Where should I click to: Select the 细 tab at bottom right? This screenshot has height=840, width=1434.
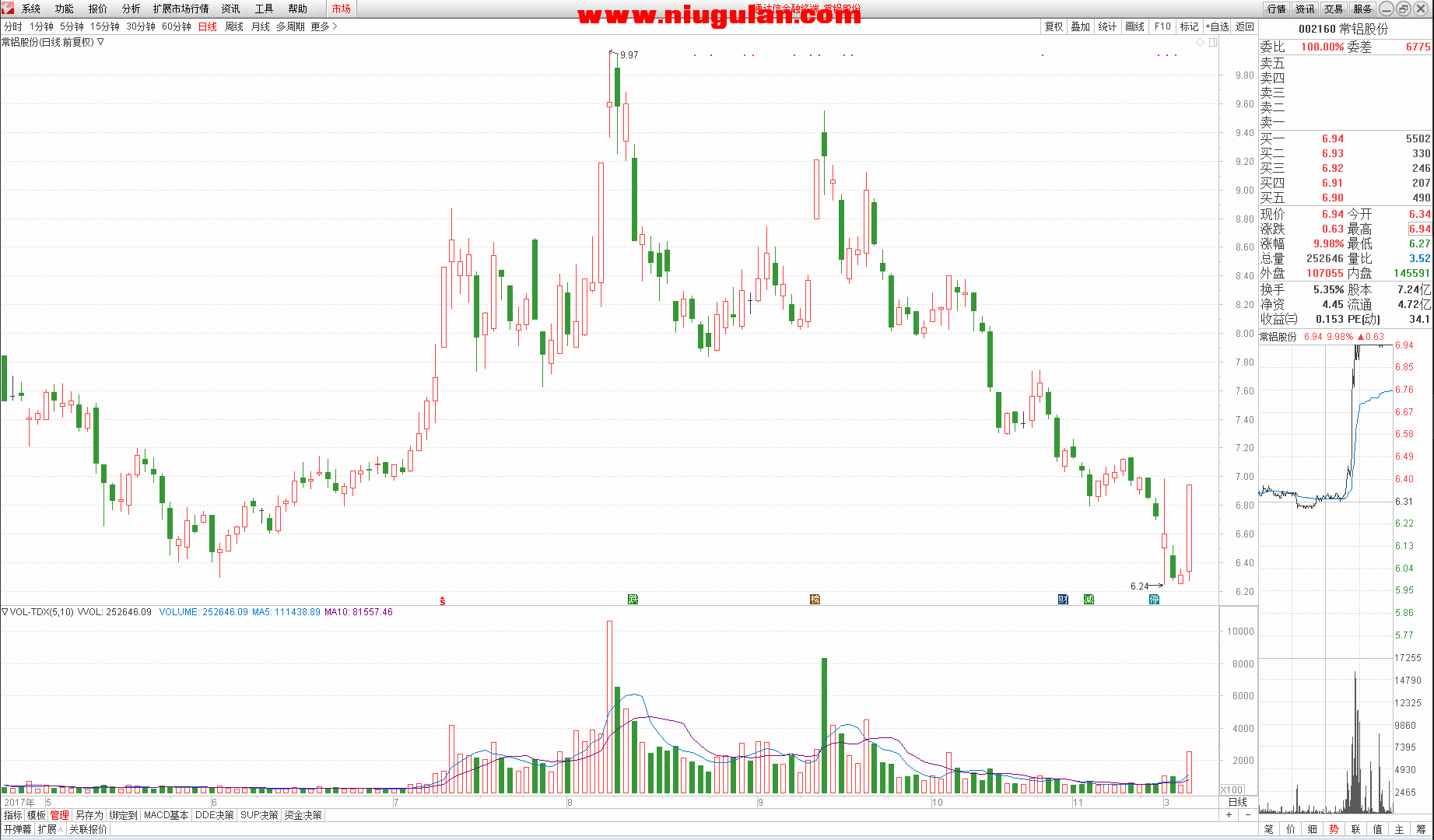click(x=1313, y=829)
